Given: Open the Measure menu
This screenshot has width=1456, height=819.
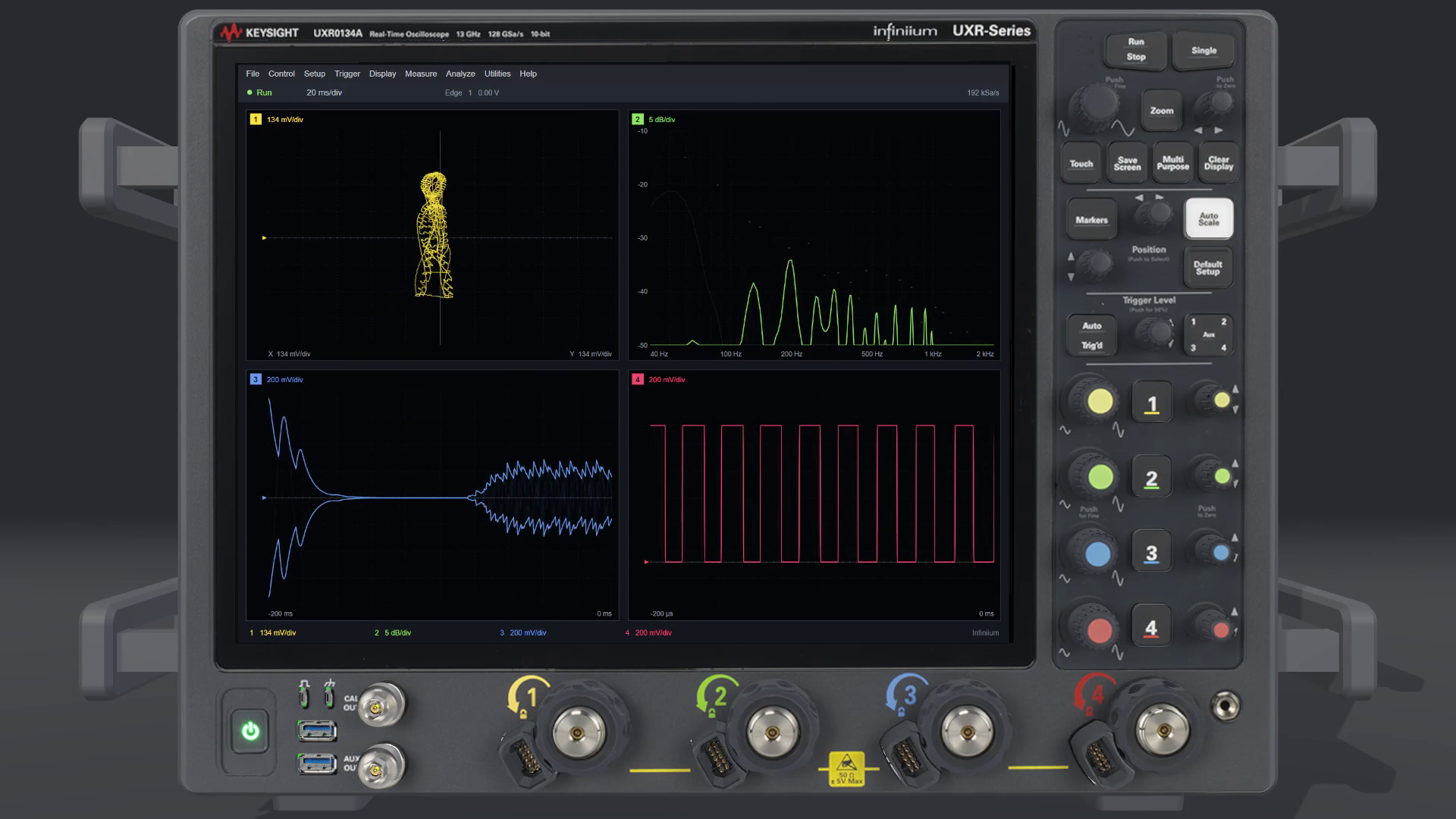Looking at the screenshot, I should pos(421,74).
